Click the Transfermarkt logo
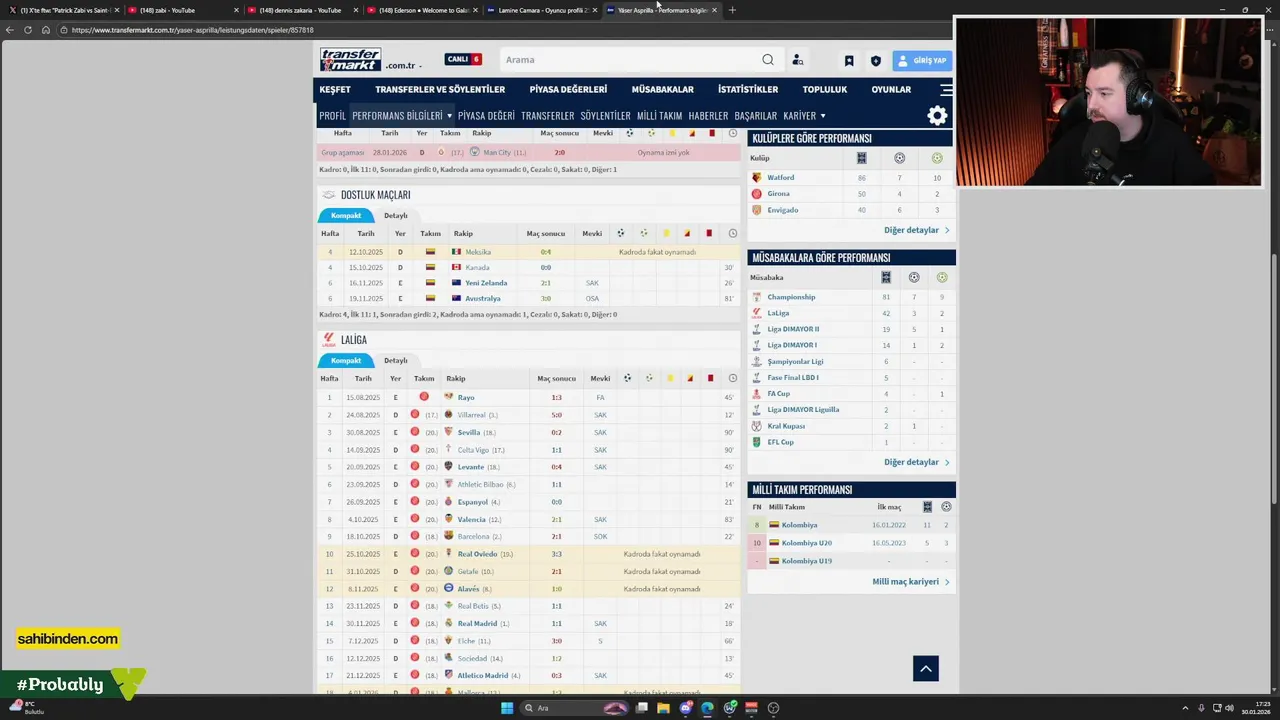This screenshot has height=720, width=1280. tap(350, 60)
